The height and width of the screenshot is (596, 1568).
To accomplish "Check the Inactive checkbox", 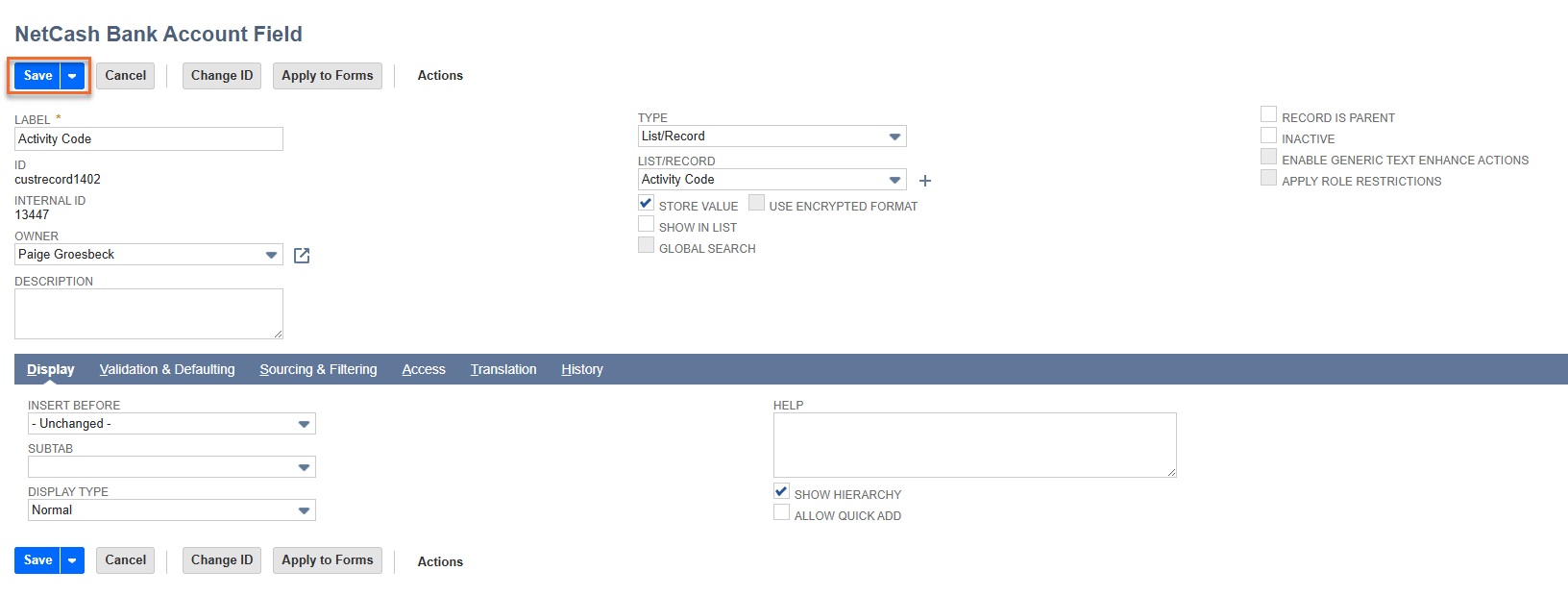I will [x=1269, y=137].
